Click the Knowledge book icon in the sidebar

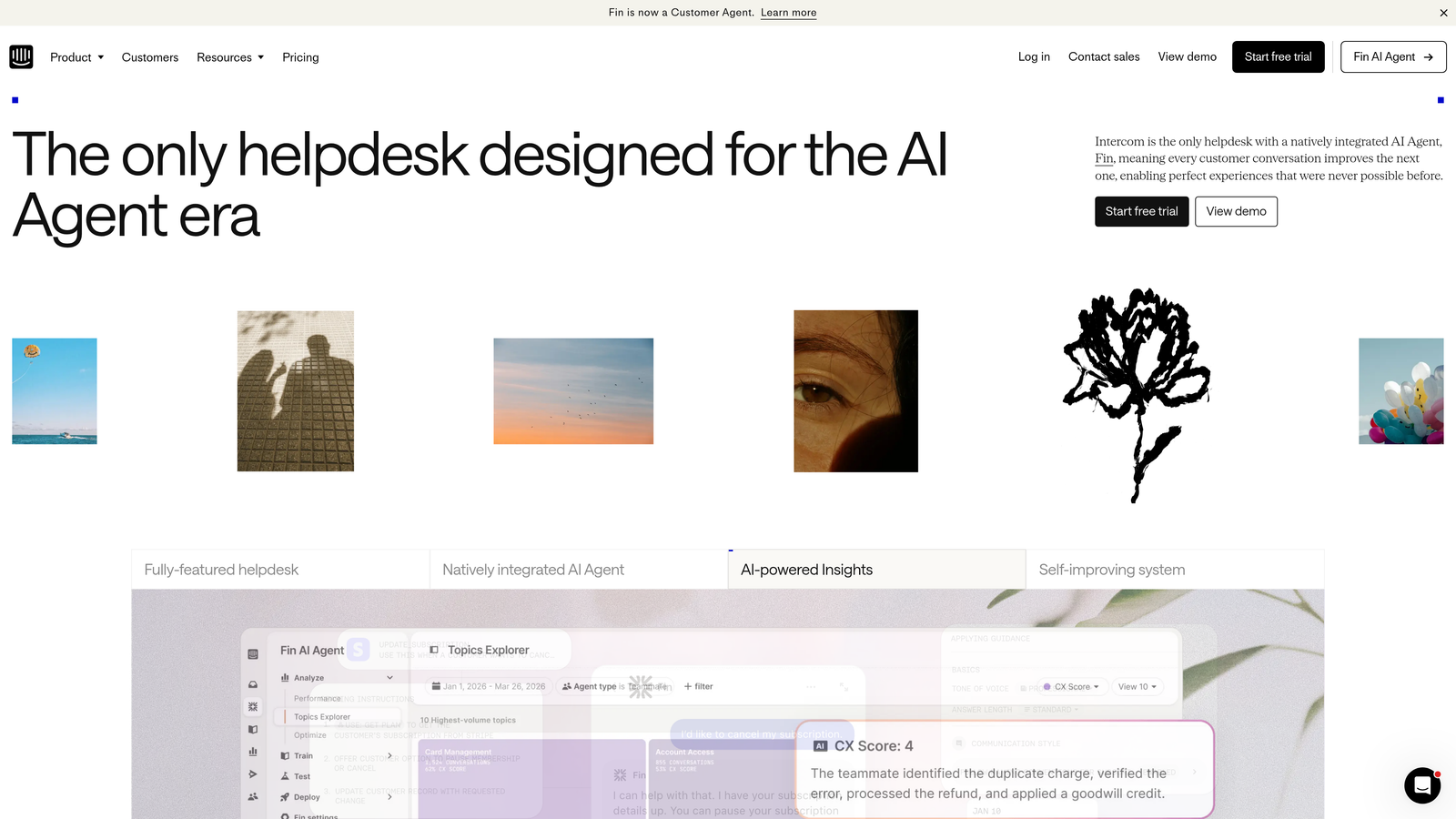(252, 730)
